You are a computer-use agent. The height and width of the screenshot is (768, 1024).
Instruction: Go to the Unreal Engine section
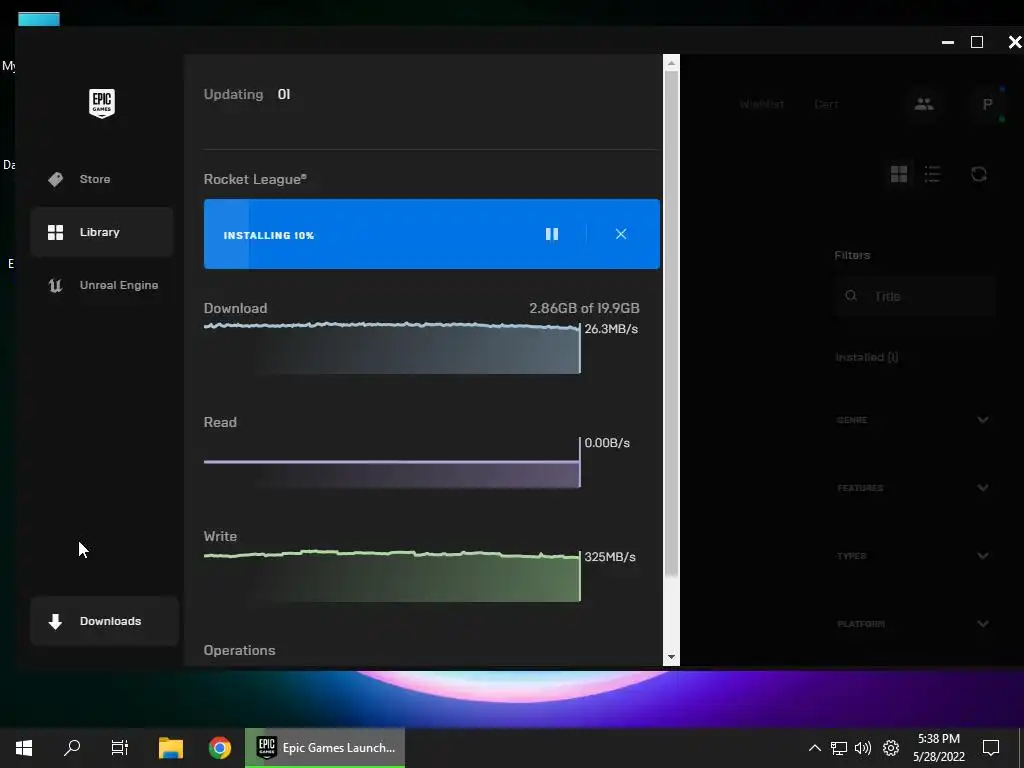[102, 285]
